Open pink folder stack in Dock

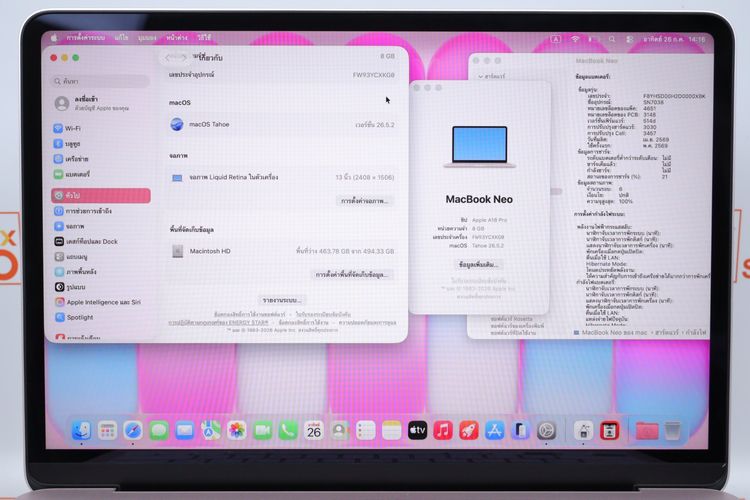pyautogui.click(x=647, y=431)
